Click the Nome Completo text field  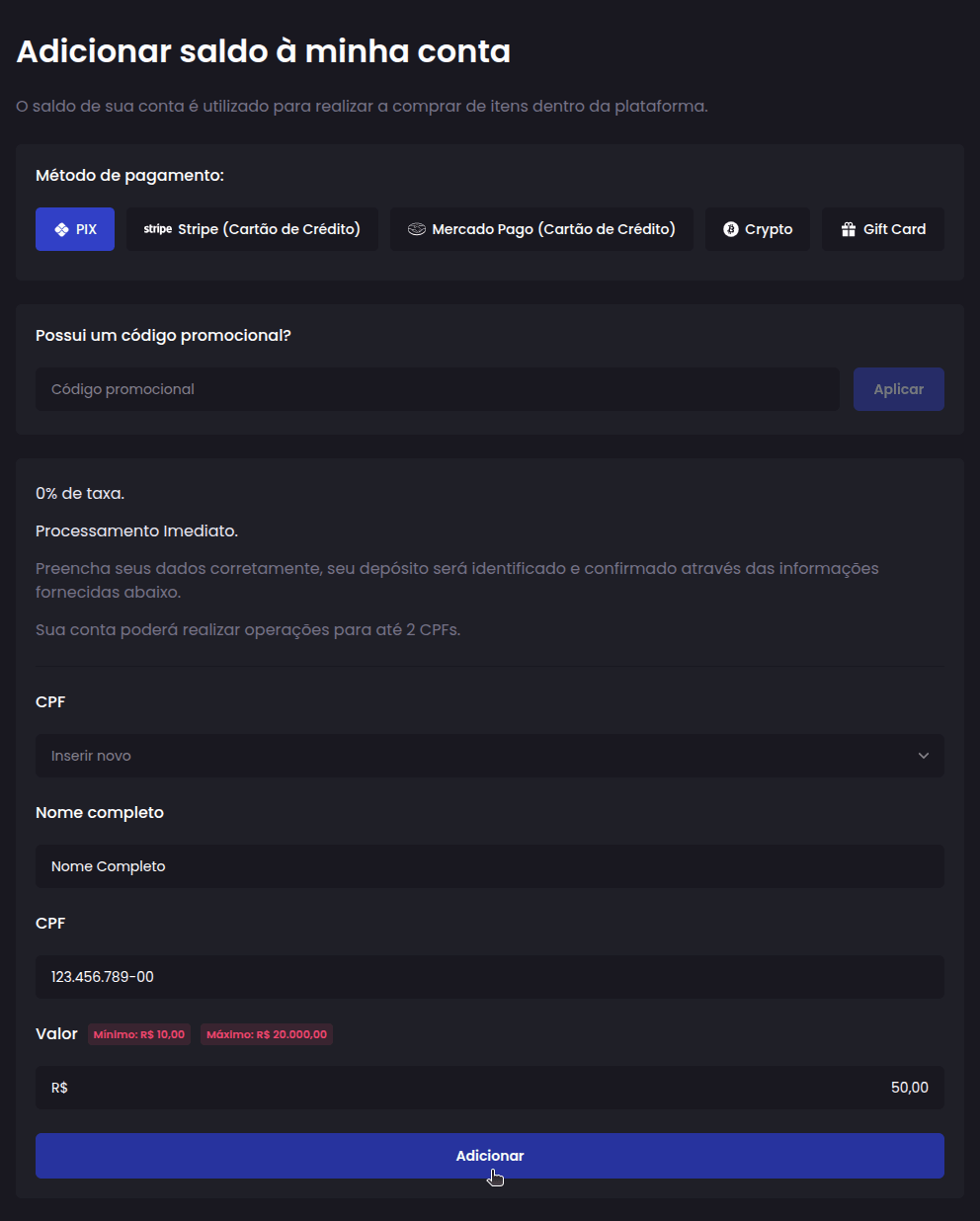click(x=489, y=866)
